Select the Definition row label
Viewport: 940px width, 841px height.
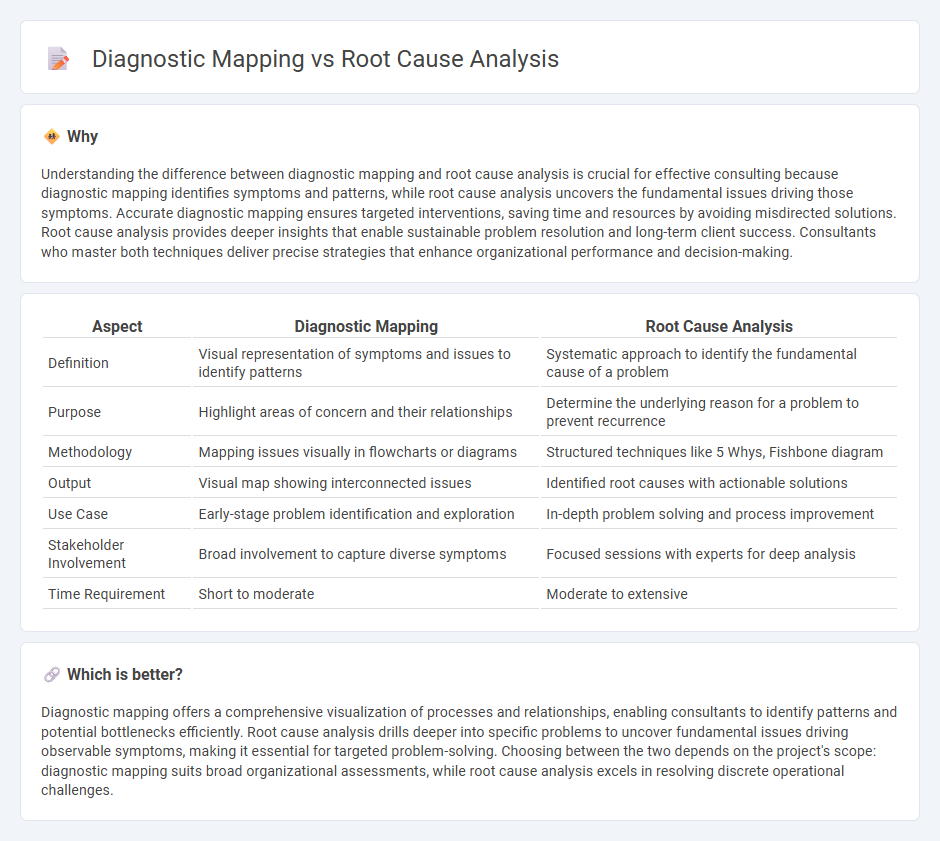point(79,363)
